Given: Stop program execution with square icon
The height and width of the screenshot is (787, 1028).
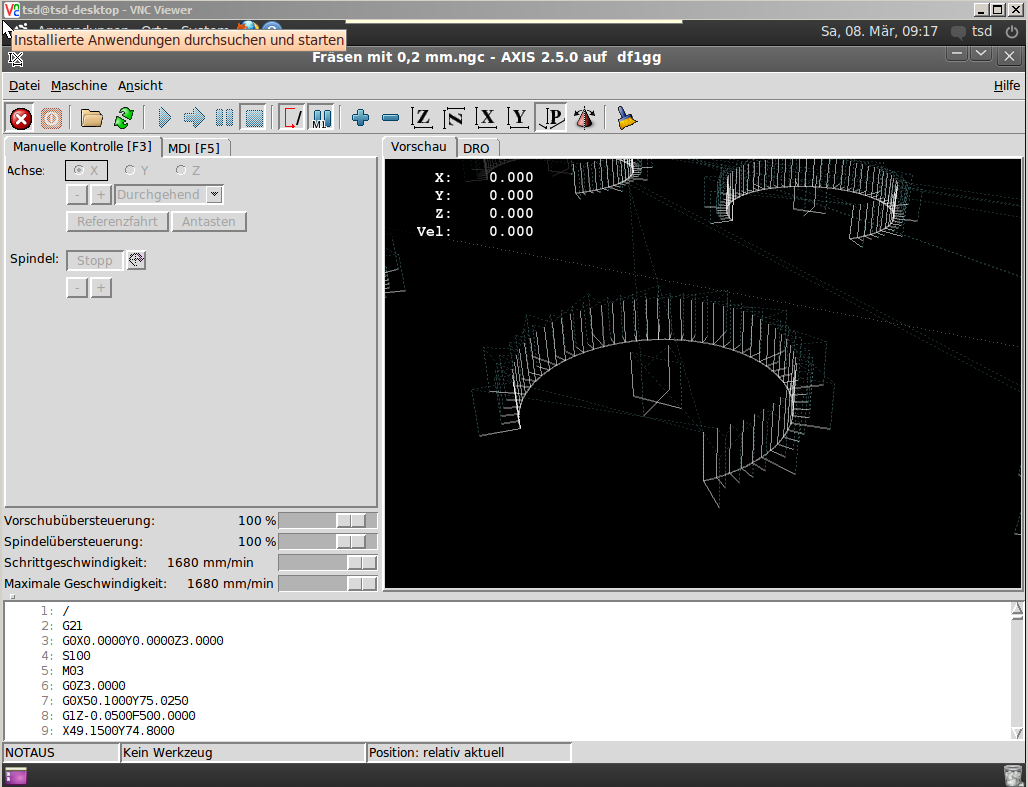Looking at the screenshot, I should click(x=254, y=119).
